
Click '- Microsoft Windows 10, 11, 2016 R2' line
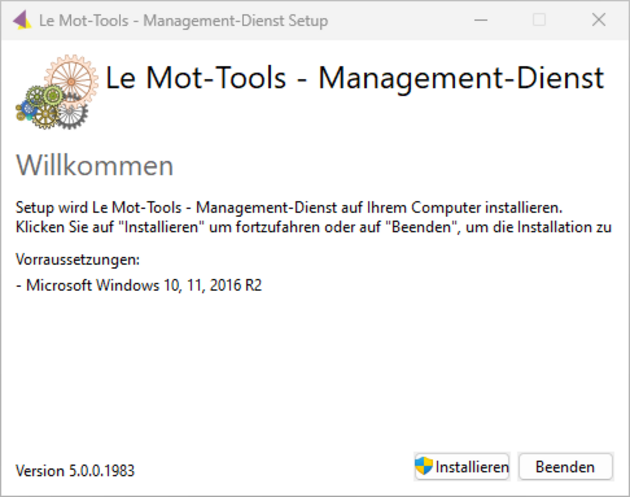[x=139, y=285]
